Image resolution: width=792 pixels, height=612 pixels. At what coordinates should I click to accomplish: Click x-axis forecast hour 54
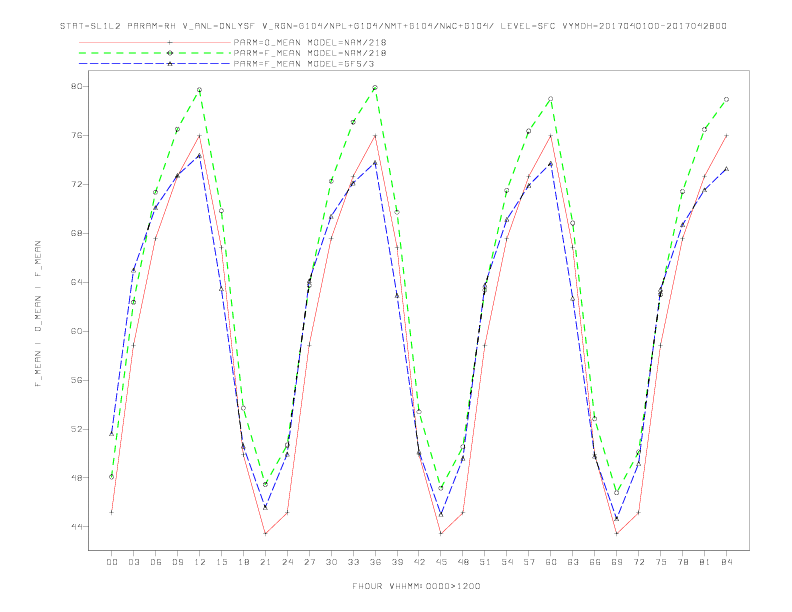pyautogui.click(x=507, y=562)
